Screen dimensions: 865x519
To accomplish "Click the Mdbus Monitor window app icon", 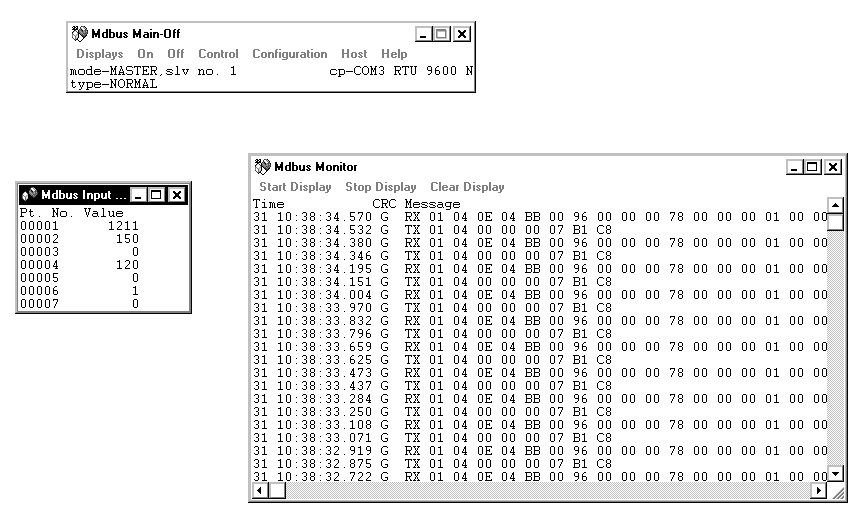I will tap(263, 167).
